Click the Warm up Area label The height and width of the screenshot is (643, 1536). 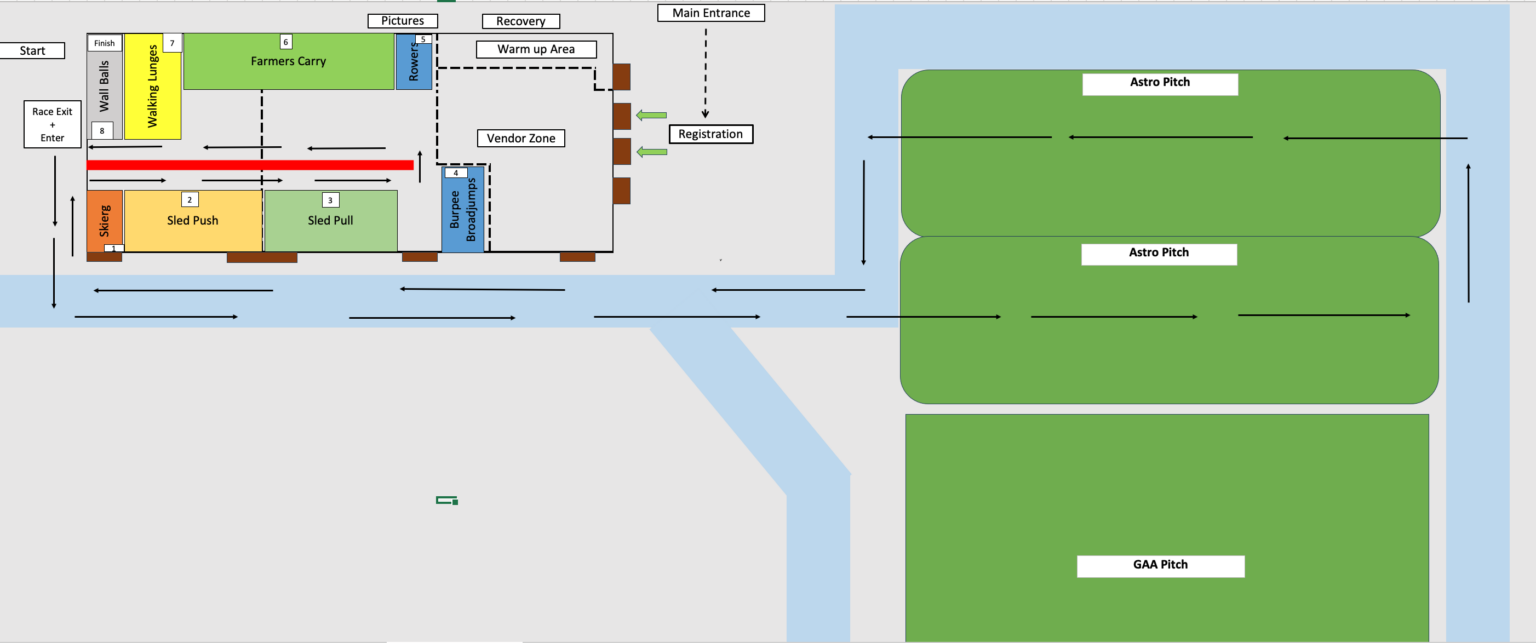(536, 48)
